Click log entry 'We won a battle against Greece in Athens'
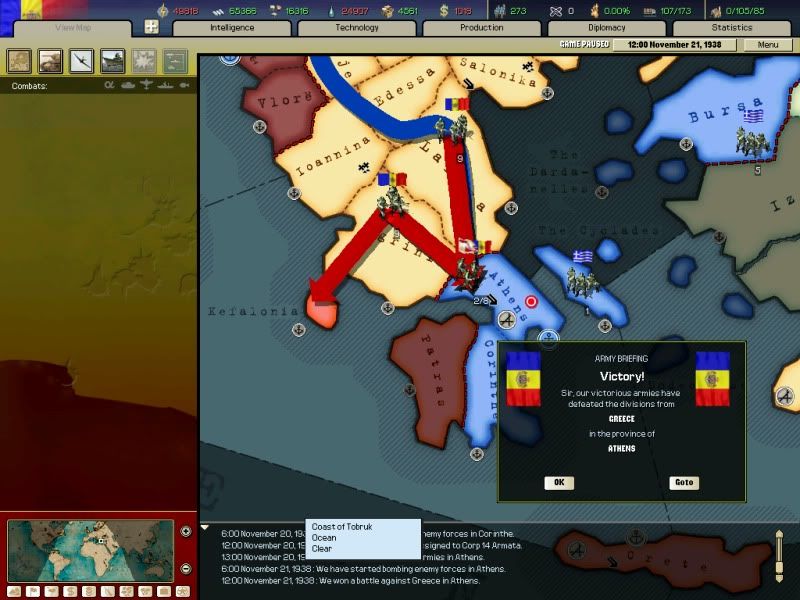 click(x=351, y=581)
